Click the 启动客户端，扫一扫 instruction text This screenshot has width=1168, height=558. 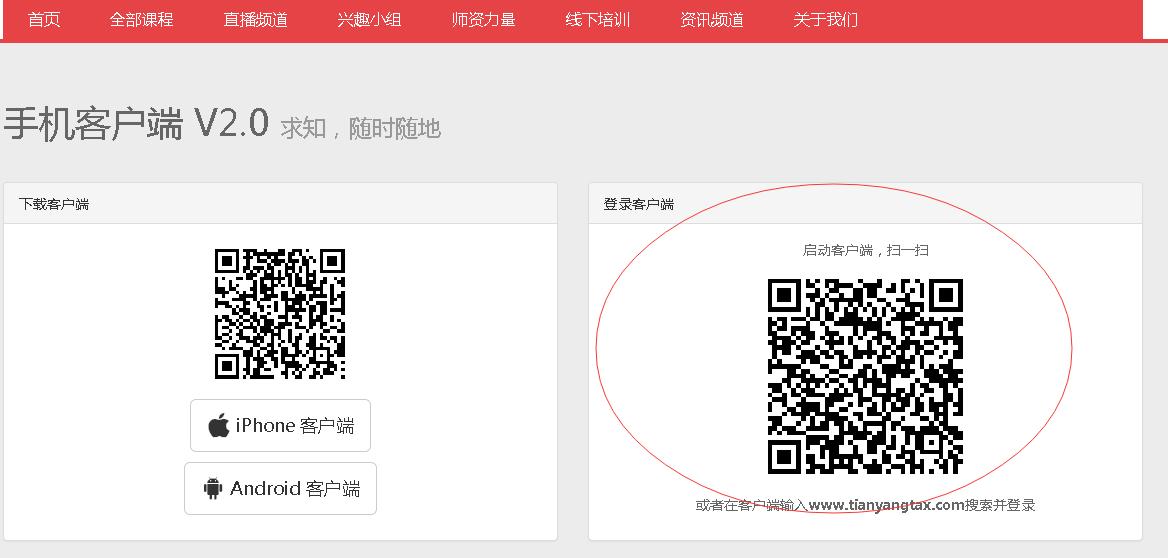tap(865, 250)
